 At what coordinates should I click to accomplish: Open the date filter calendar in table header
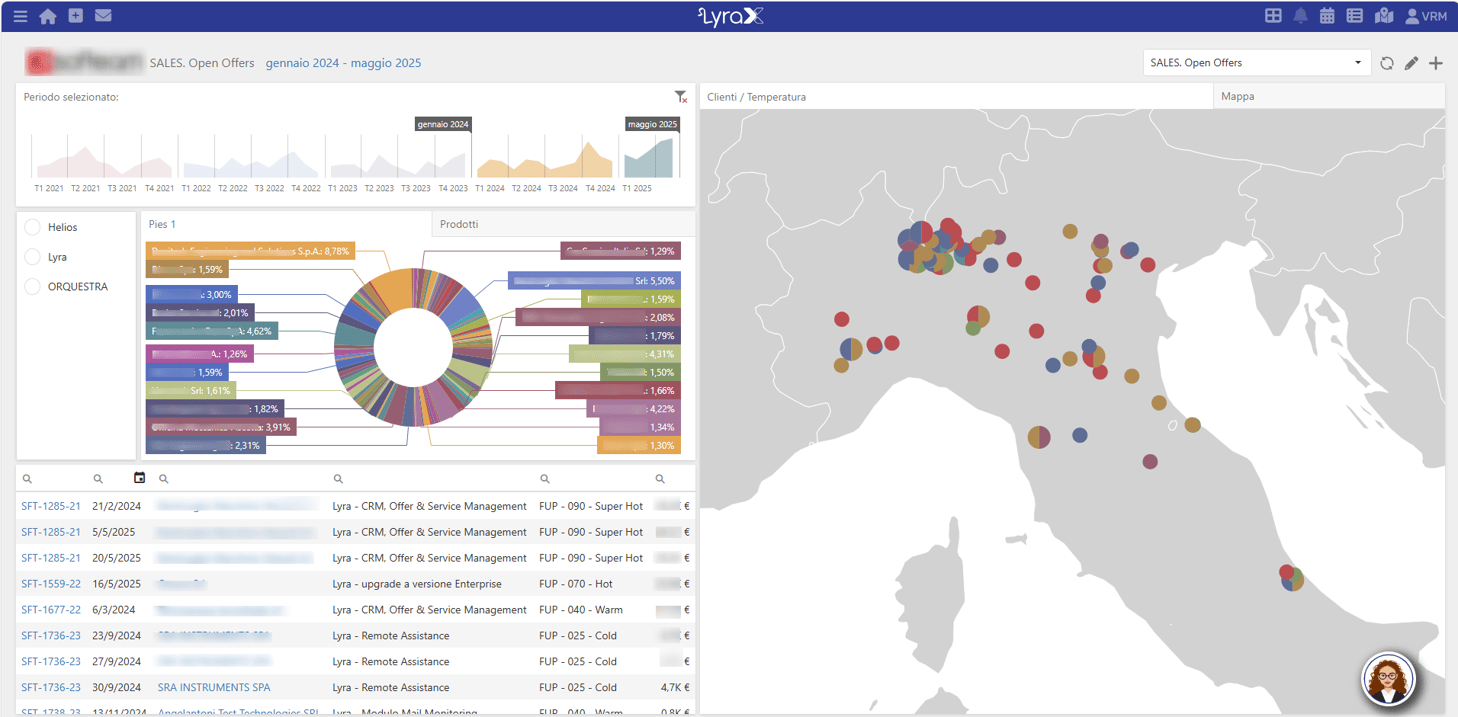click(x=138, y=477)
